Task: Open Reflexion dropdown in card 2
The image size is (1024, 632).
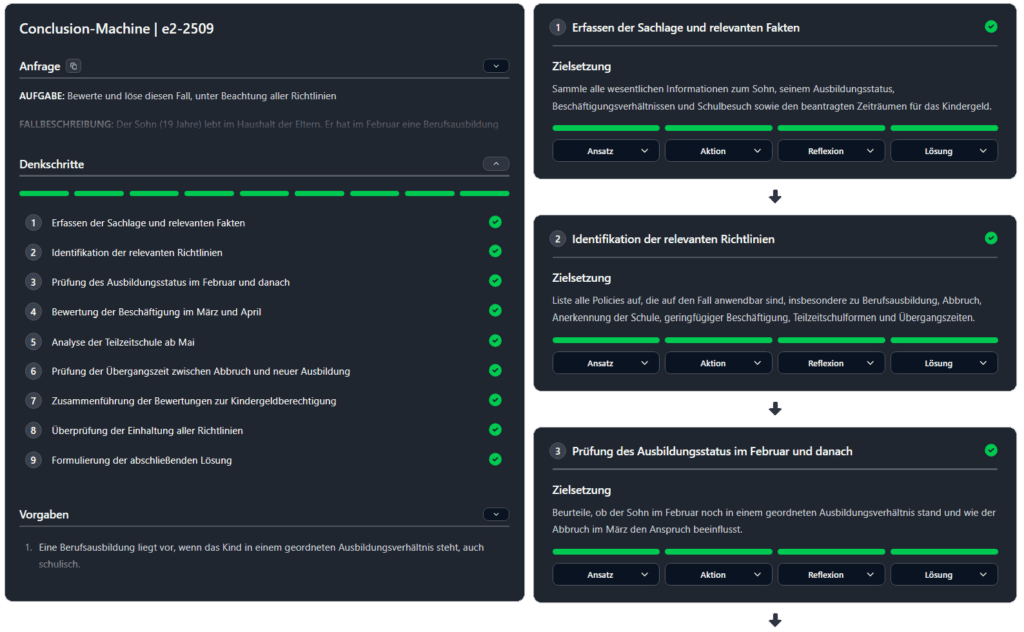Action: (x=831, y=363)
